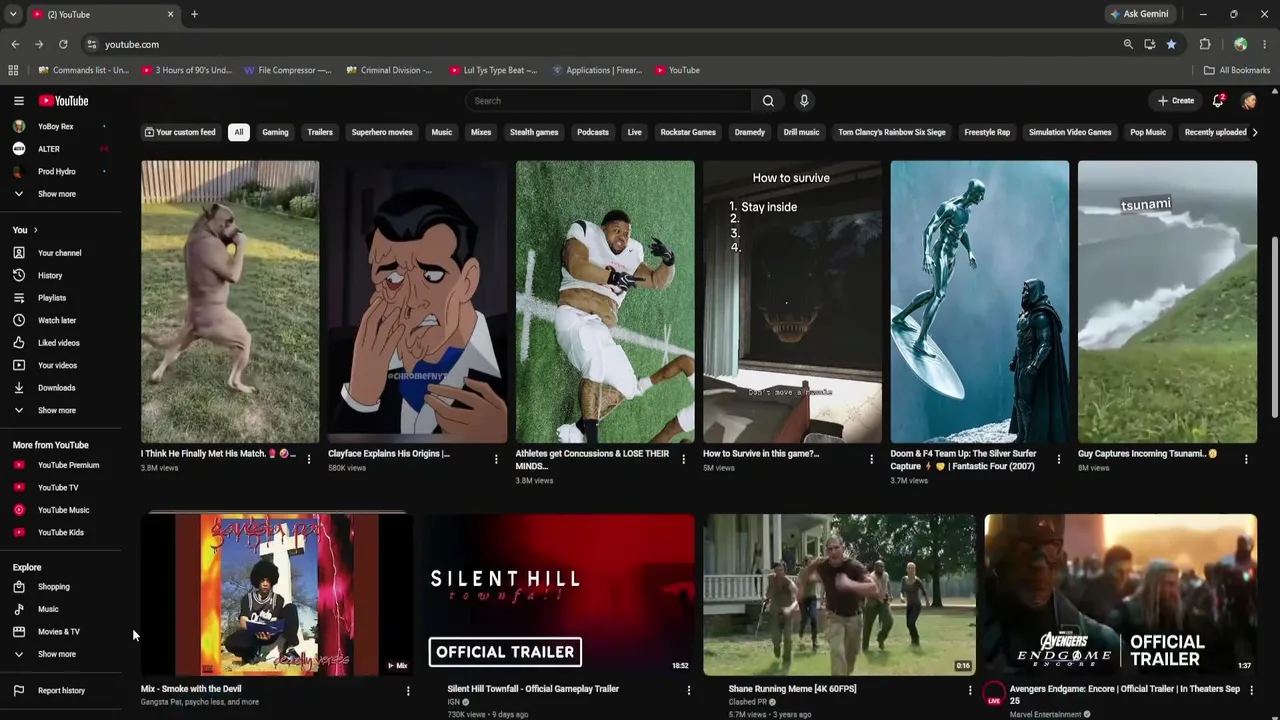Viewport: 1280px width, 720px height.
Task: Open Your custom feed
Action: click(180, 132)
